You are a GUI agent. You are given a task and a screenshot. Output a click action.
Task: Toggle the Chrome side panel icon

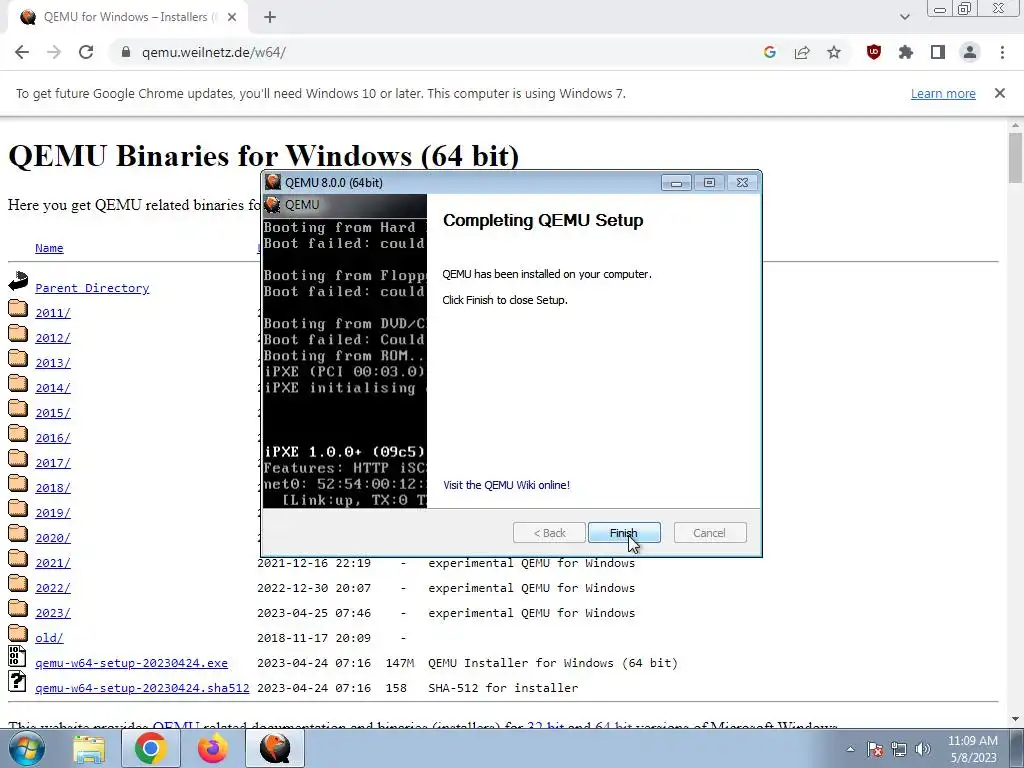pyautogui.click(x=938, y=52)
